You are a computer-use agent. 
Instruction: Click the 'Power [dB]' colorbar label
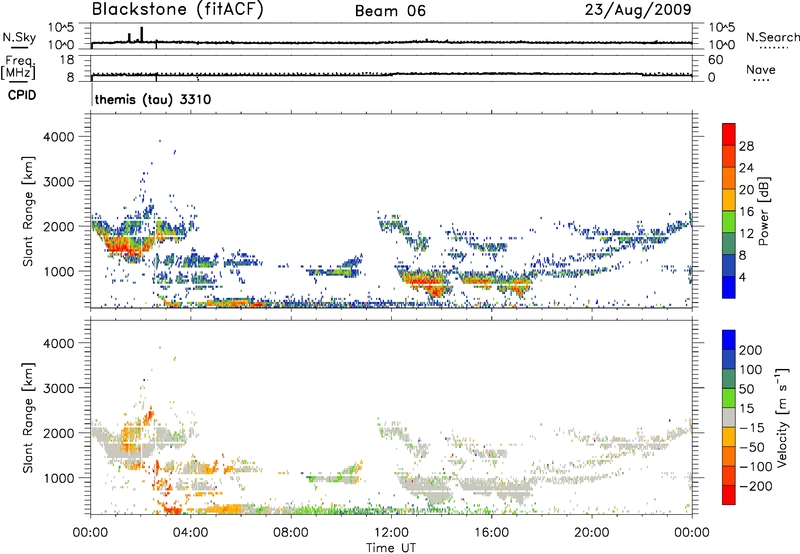pos(763,211)
